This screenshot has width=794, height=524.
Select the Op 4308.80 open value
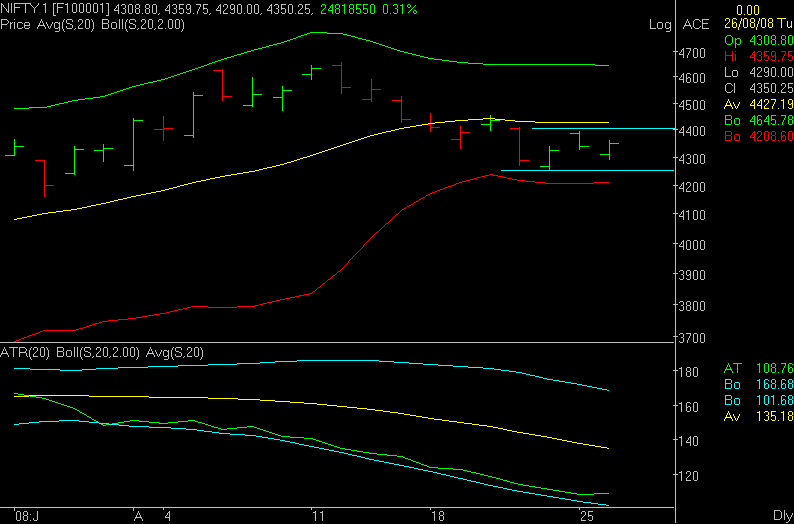758,40
